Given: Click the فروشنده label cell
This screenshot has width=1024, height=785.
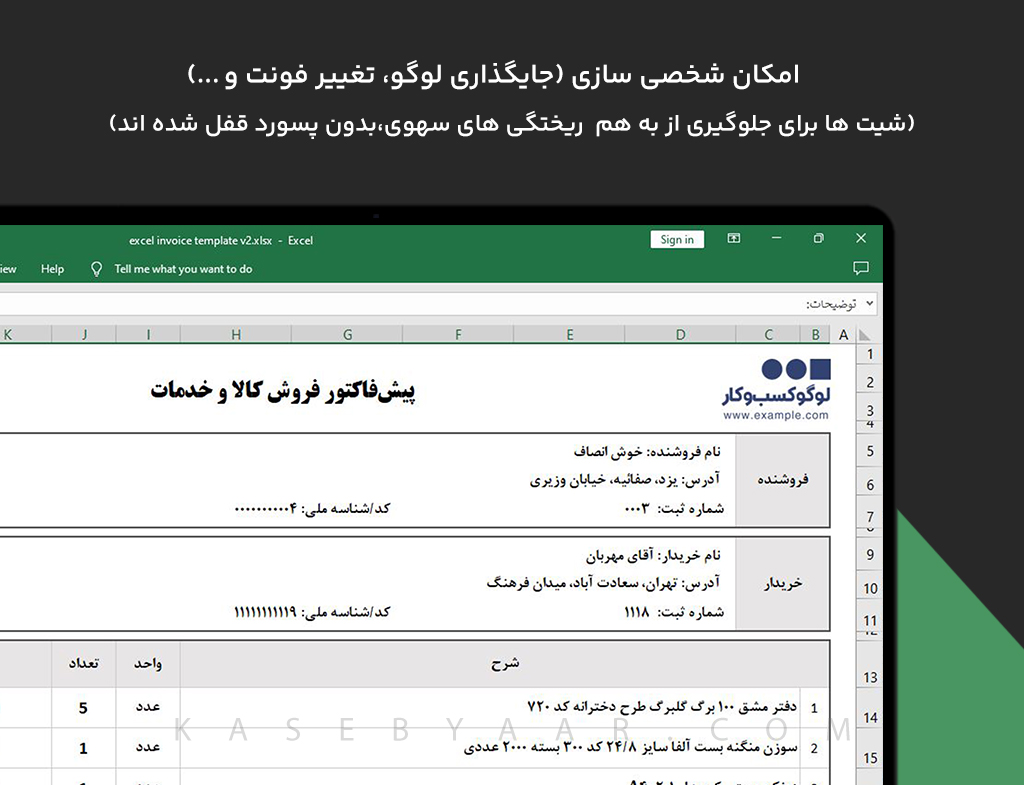Looking at the screenshot, I should (x=782, y=479).
